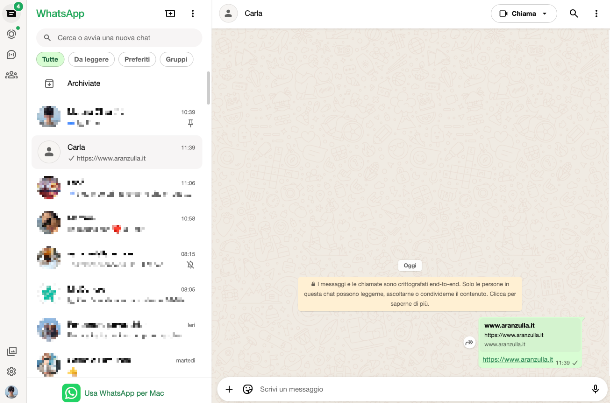The width and height of the screenshot is (610, 403).
Task: Open Settings gear in sidebar
Action: click(x=11, y=371)
